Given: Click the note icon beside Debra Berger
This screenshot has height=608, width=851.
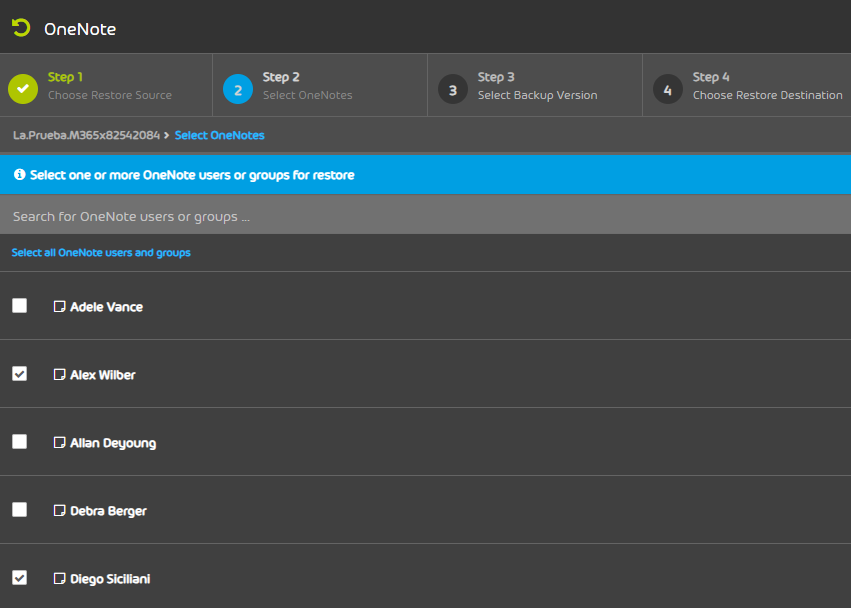Looking at the screenshot, I should coord(59,511).
